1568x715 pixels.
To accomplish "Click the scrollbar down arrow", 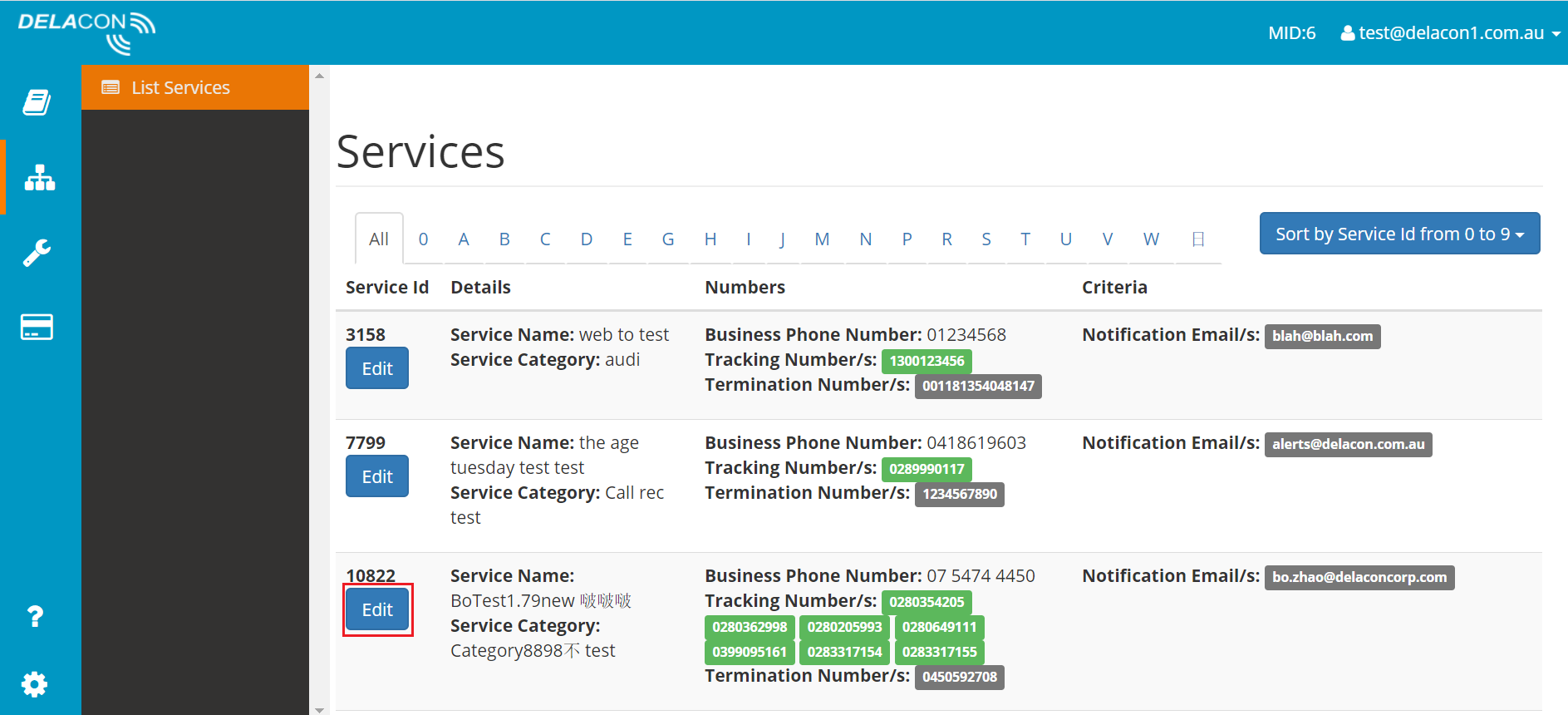I will pos(319,709).
